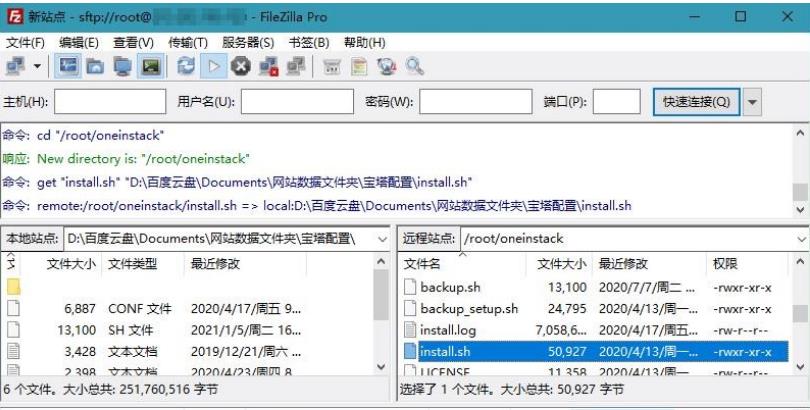Click the backup.sh file icon
The height and width of the screenshot is (410, 810).
click(x=410, y=287)
